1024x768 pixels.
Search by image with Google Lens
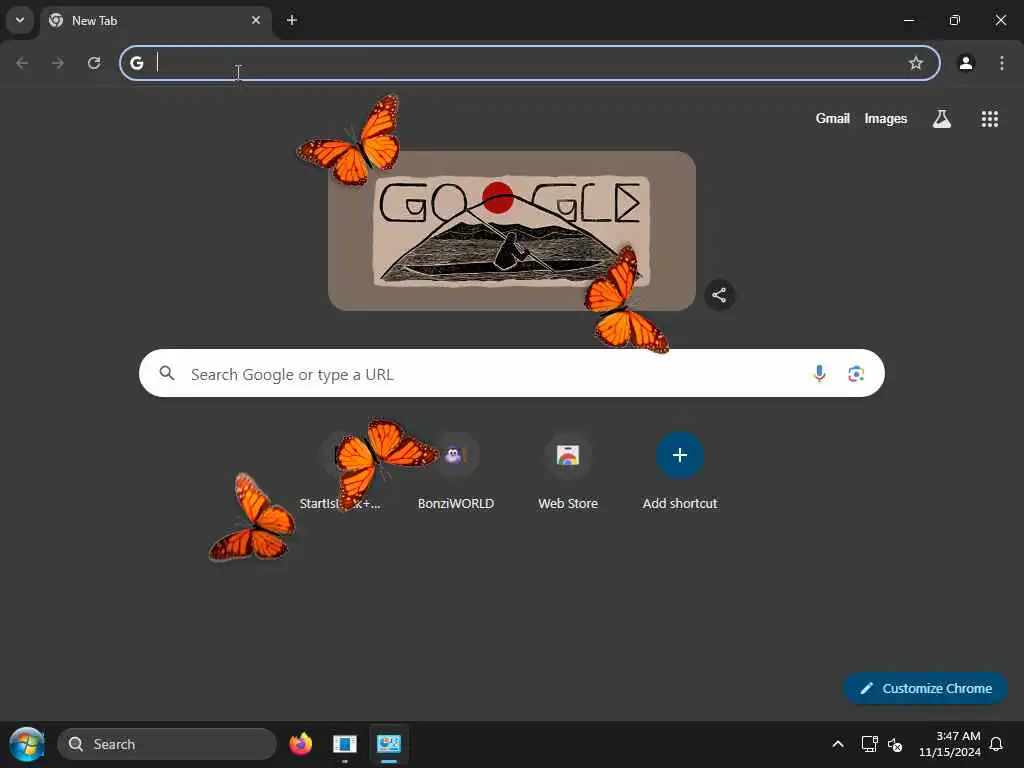click(x=856, y=374)
